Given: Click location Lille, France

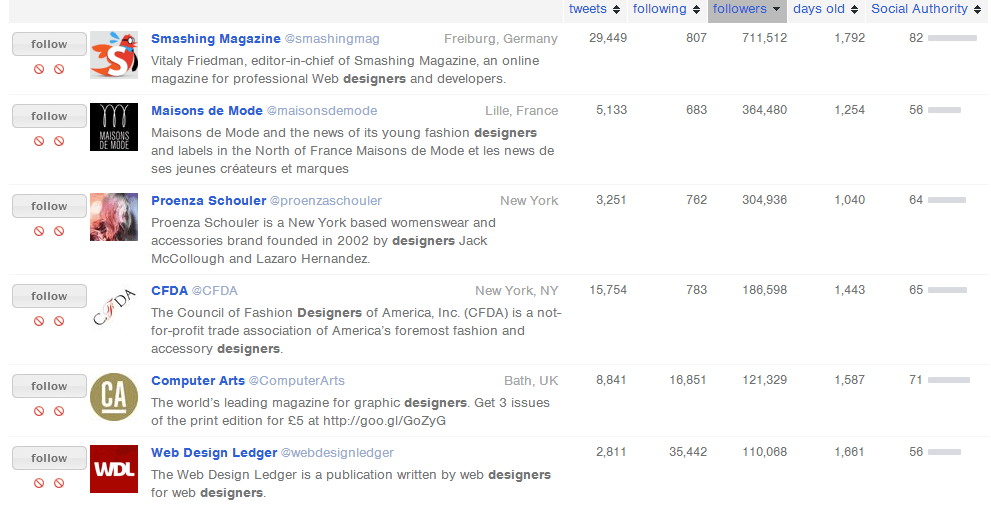Looking at the screenshot, I should pos(522,111).
